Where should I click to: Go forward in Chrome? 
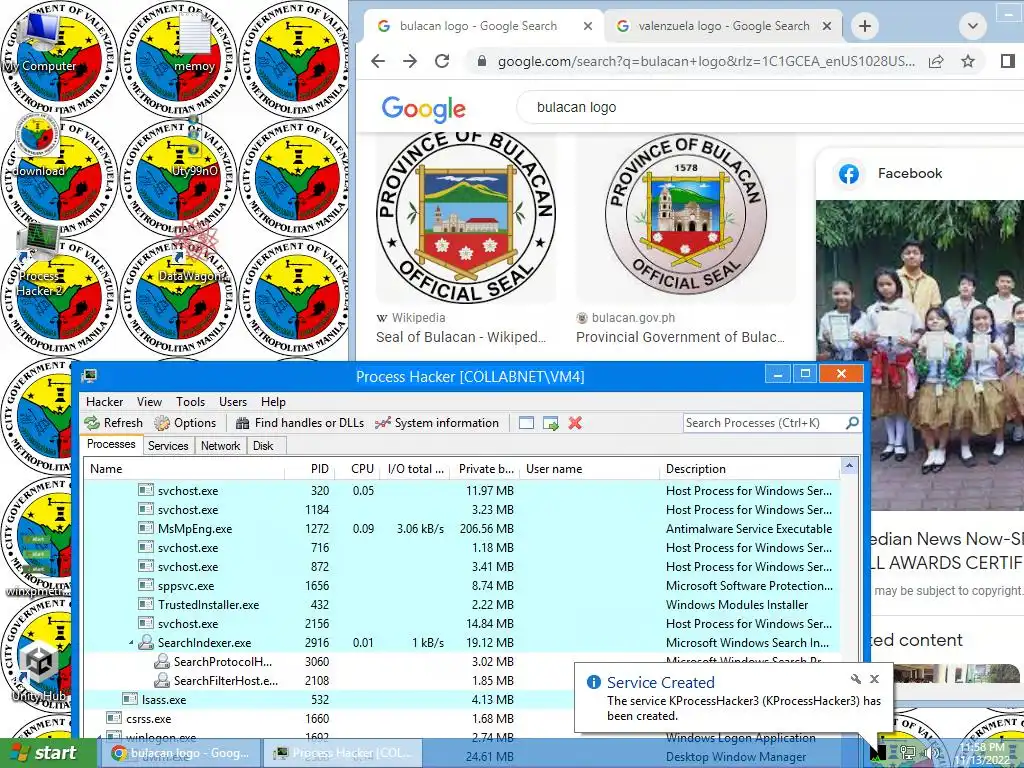coord(409,61)
